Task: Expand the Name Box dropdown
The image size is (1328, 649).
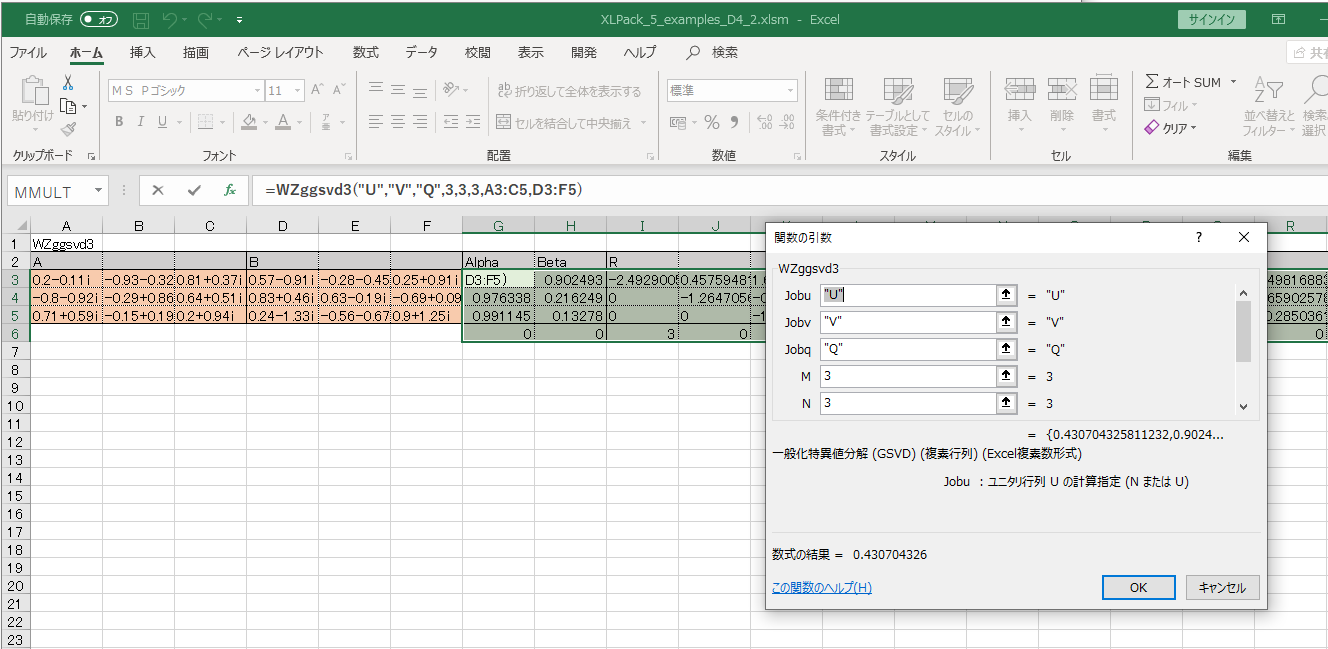Action: click(x=98, y=190)
